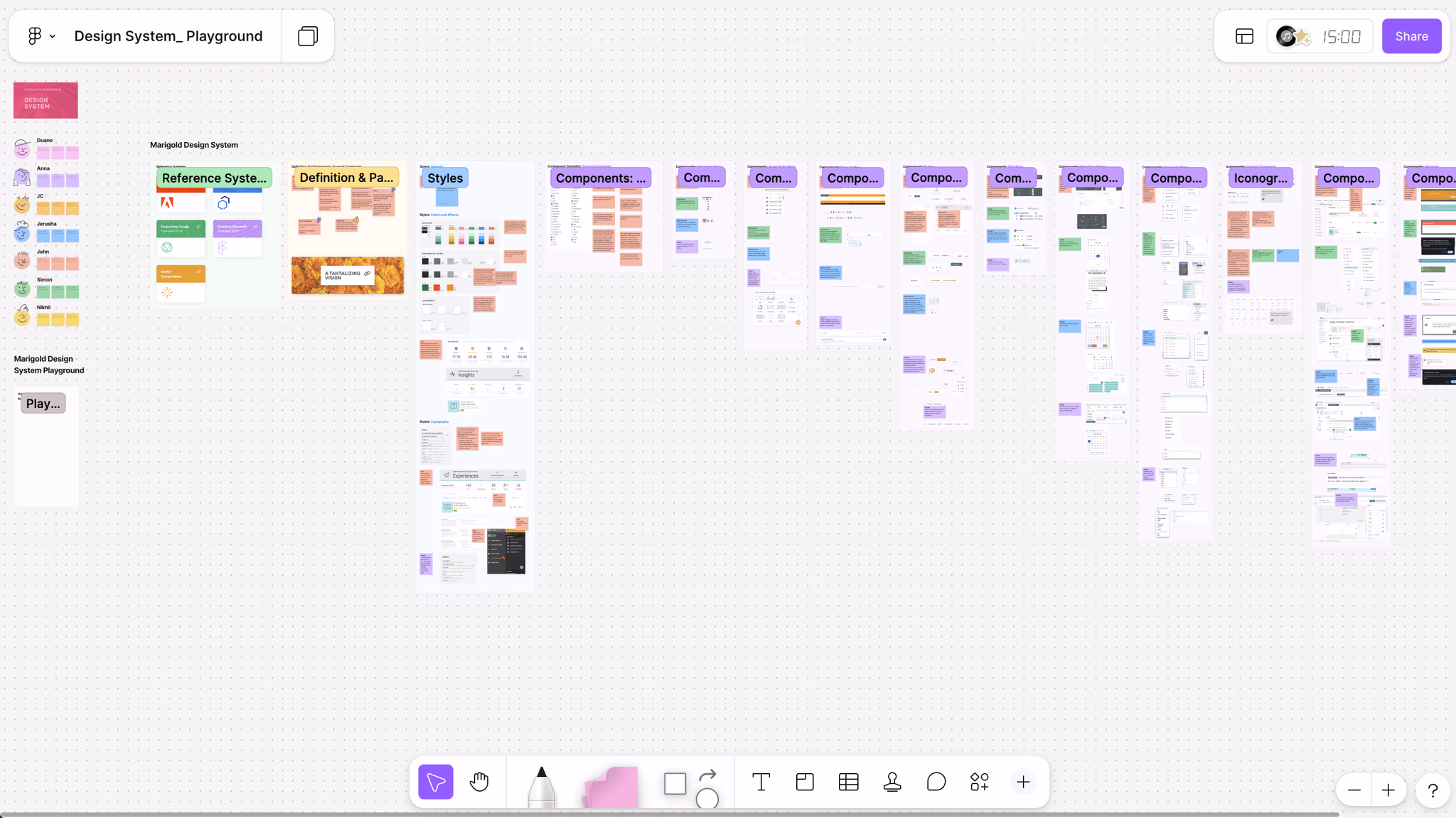The image size is (1456, 818).
Task: Click the Insights widget in Styles
Action: (x=488, y=374)
